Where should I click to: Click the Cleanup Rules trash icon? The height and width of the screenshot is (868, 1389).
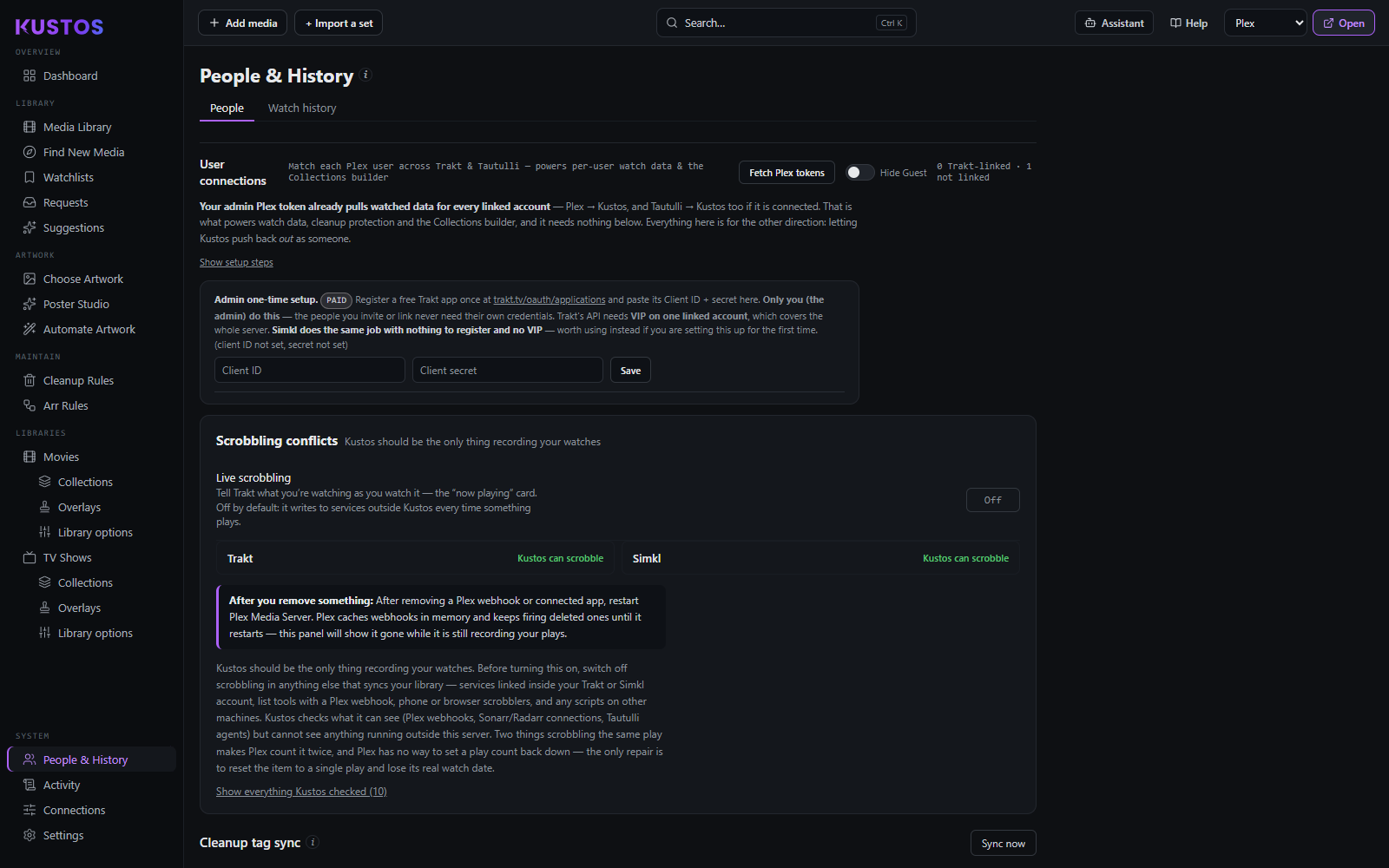tap(30, 380)
